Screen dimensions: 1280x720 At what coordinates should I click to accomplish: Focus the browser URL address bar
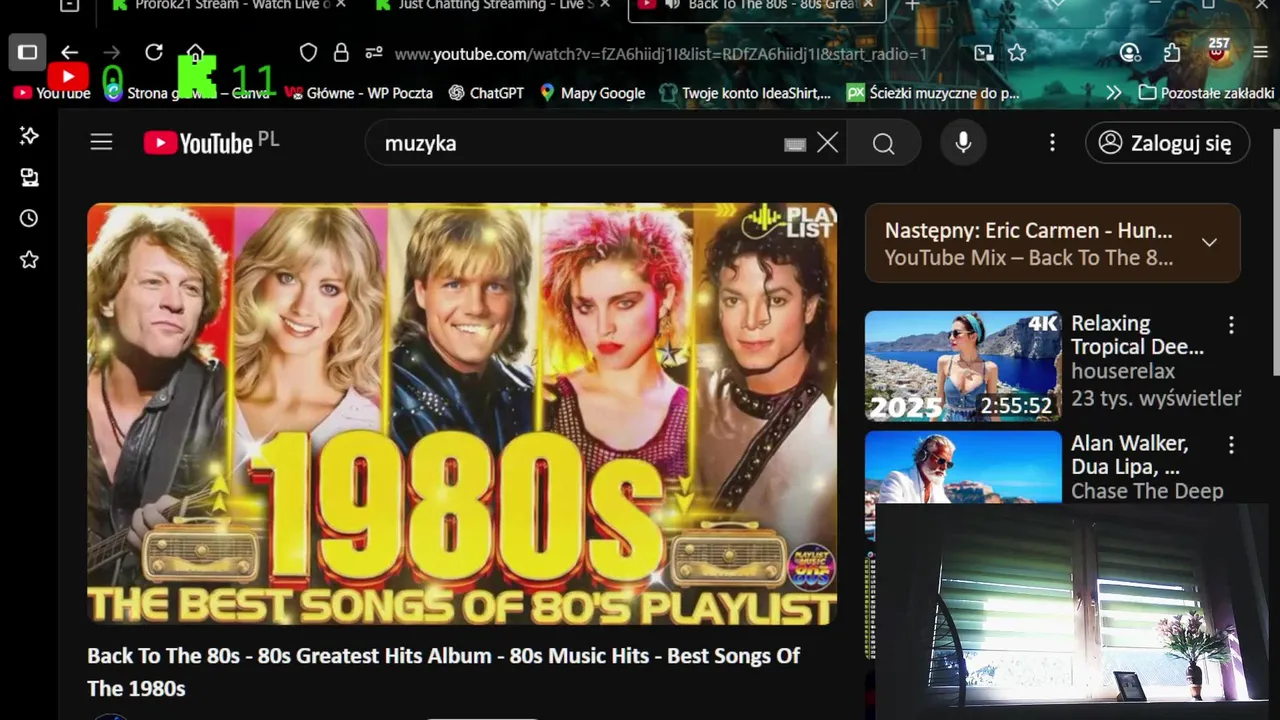[x=660, y=54]
